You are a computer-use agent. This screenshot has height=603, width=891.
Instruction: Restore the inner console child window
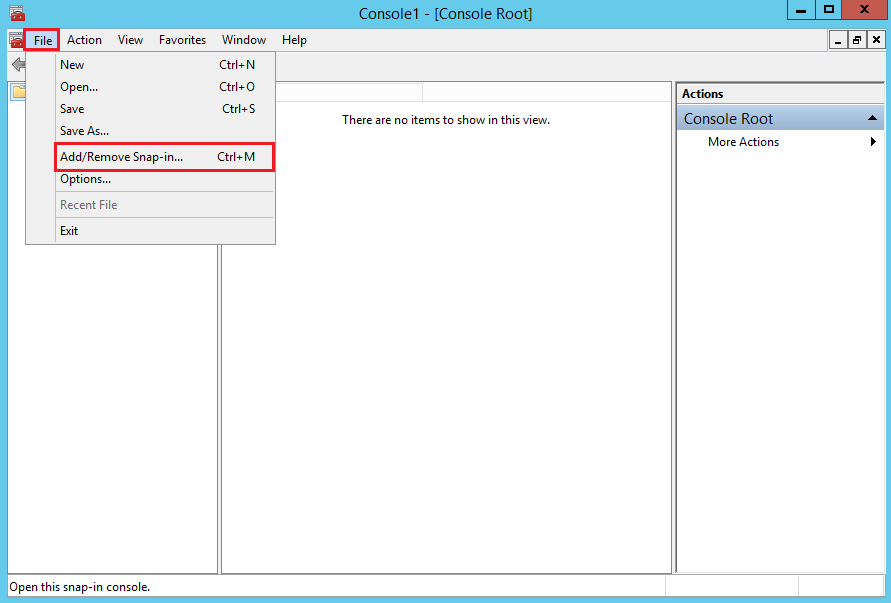coord(857,40)
